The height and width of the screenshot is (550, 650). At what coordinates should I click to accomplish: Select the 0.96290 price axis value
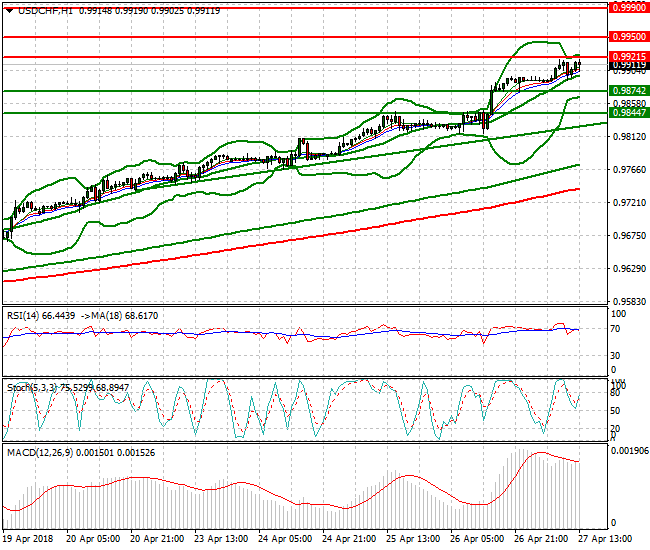click(x=629, y=269)
